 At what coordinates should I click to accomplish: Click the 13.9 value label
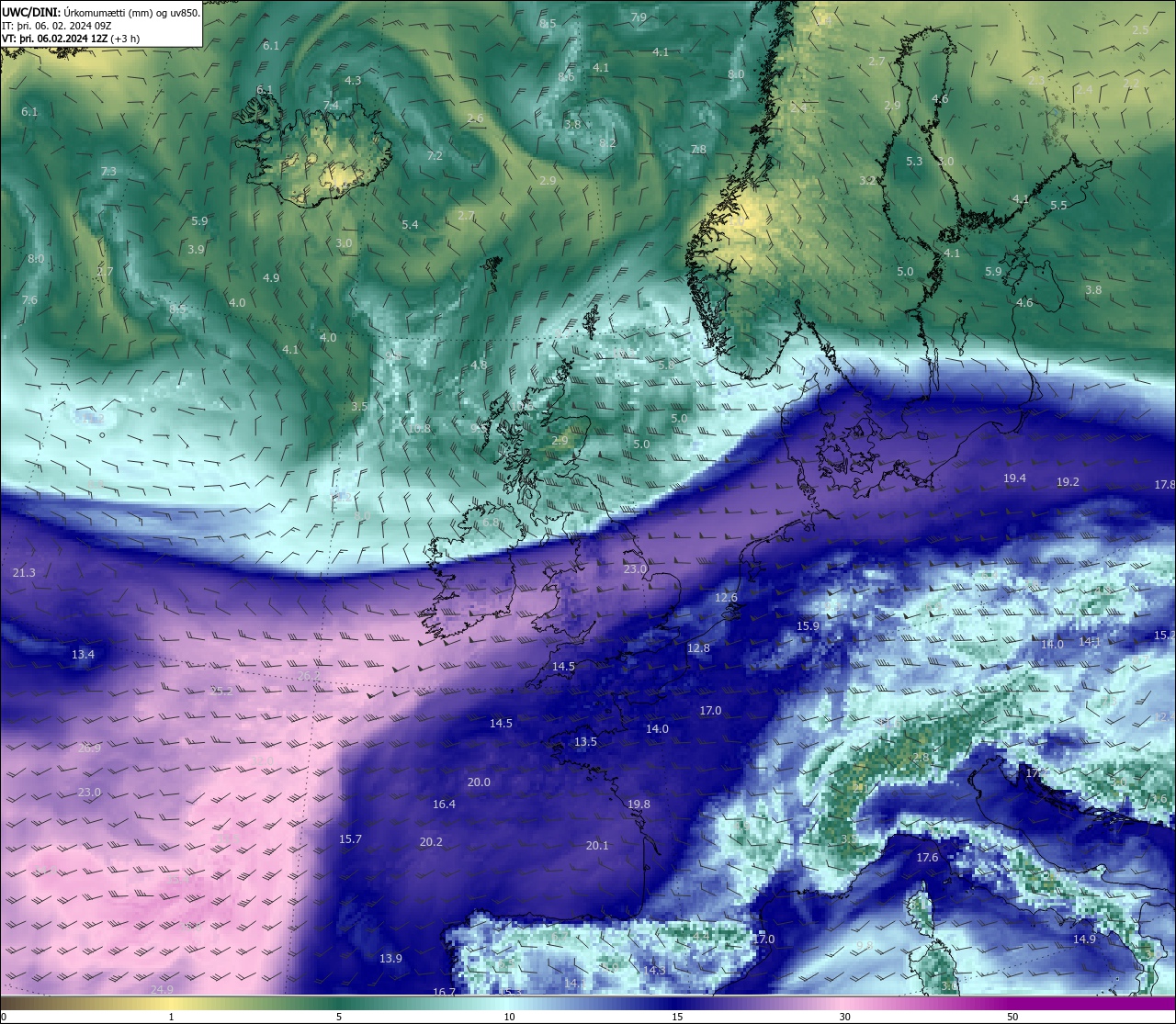click(x=390, y=959)
